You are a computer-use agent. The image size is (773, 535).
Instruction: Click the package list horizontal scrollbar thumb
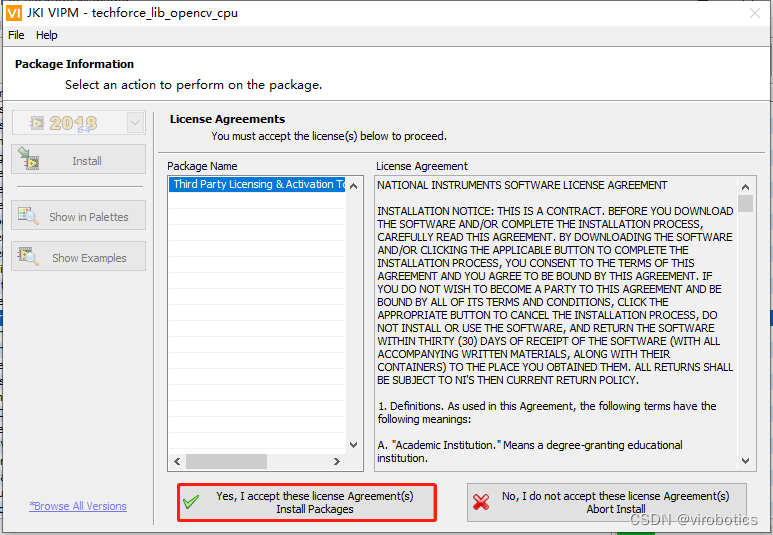(x=226, y=462)
